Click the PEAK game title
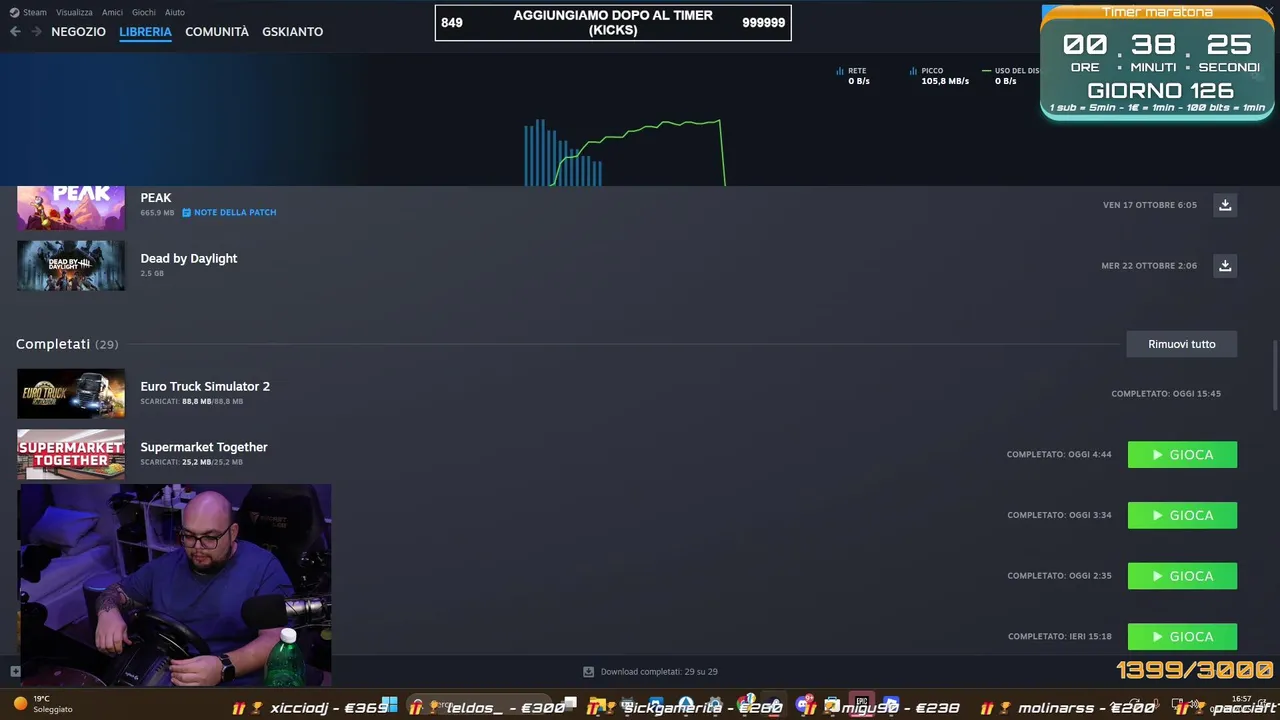The width and height of the screenshot is (1280, 720). point(156,198)
